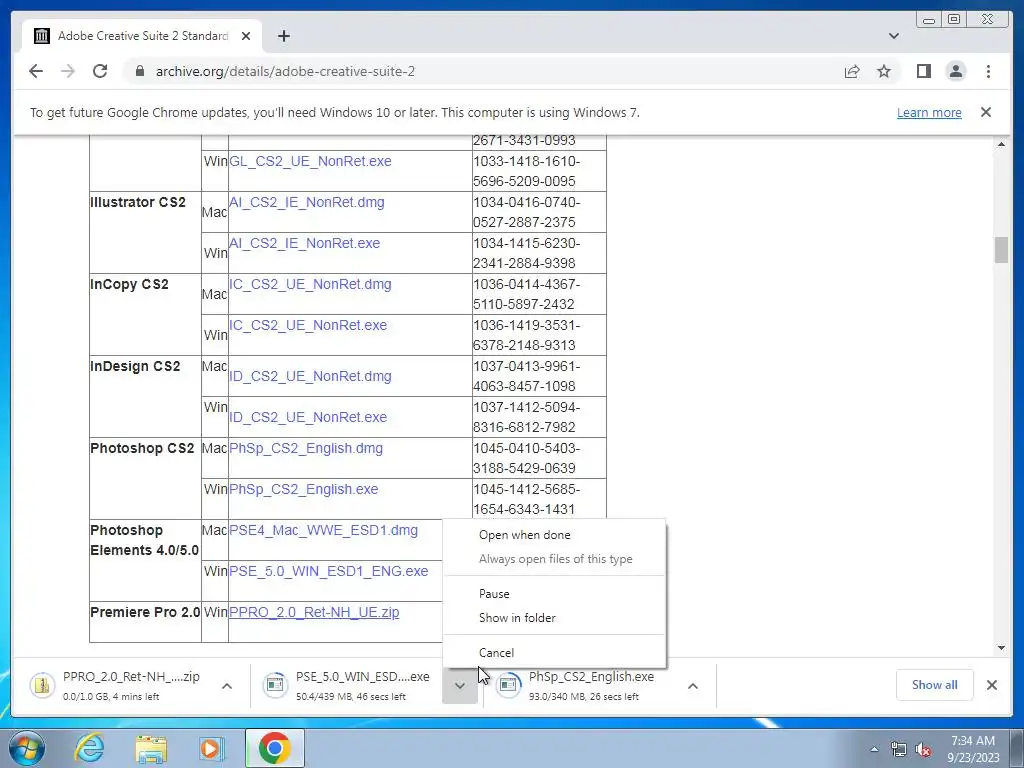Go back to the previous page
1024x768 pixels.
pyautogui.click(x=36, y=71)
